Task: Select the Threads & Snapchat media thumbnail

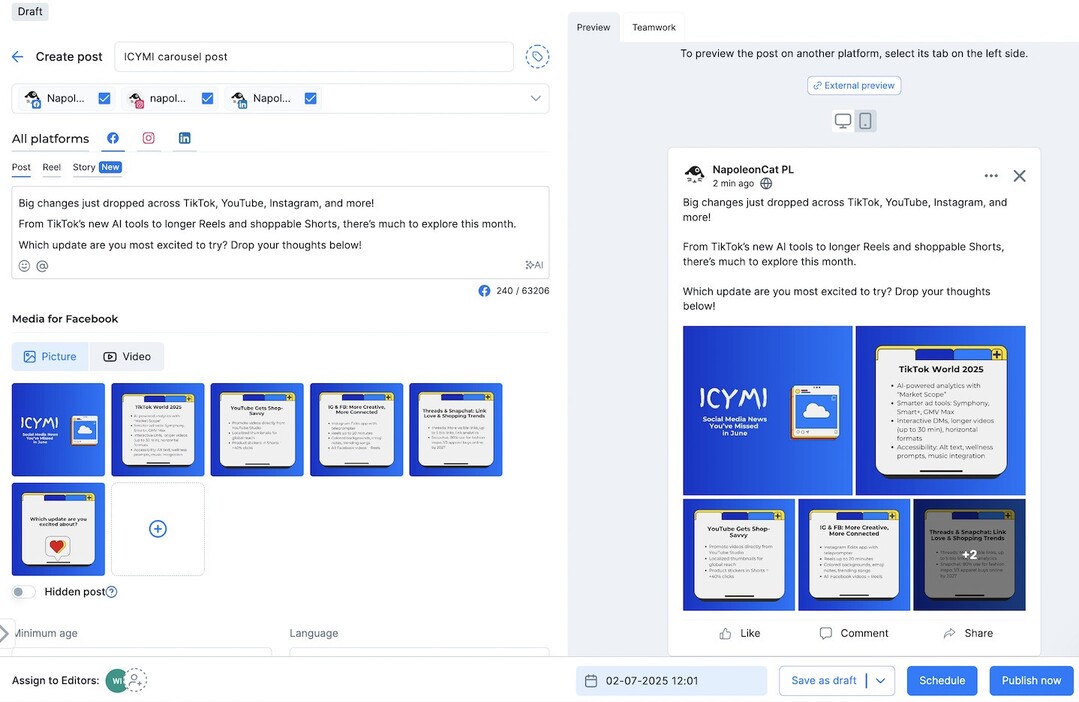Action: pos(456,429)
